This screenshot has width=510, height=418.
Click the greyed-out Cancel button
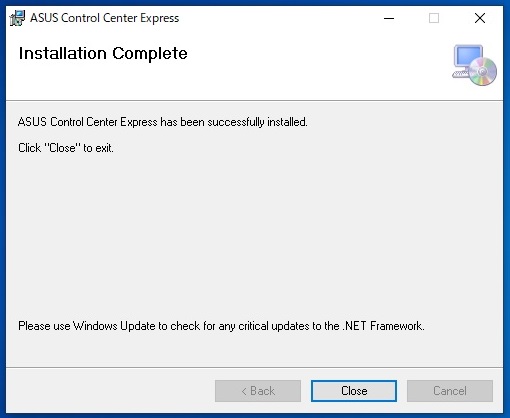[x=450, y=391]
